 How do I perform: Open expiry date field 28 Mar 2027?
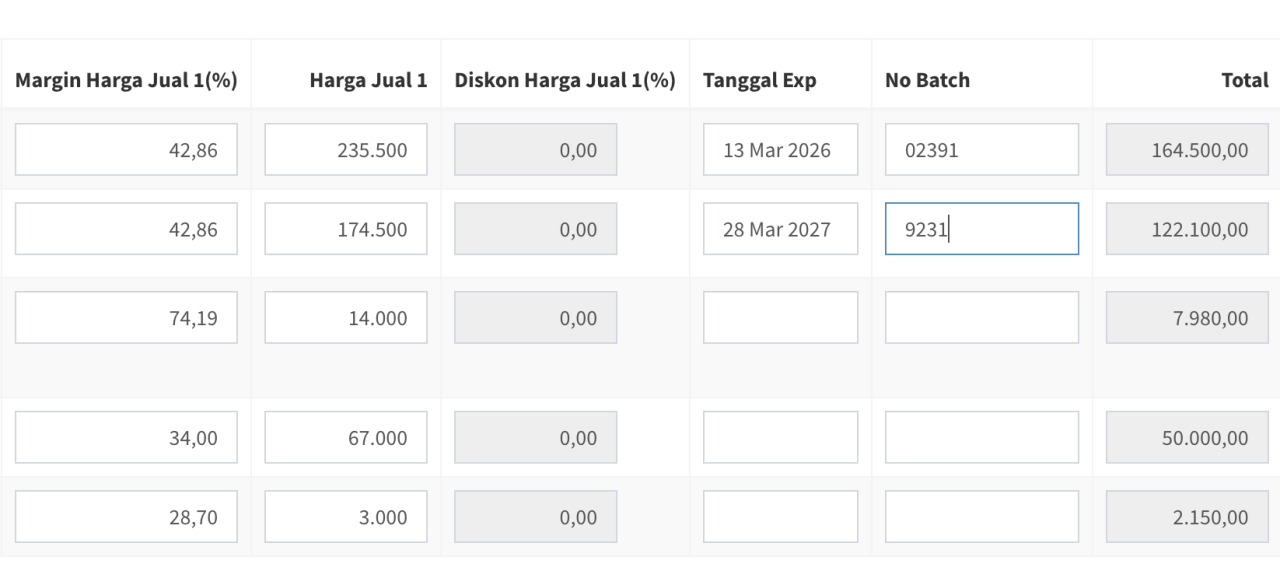click(780, 229)
